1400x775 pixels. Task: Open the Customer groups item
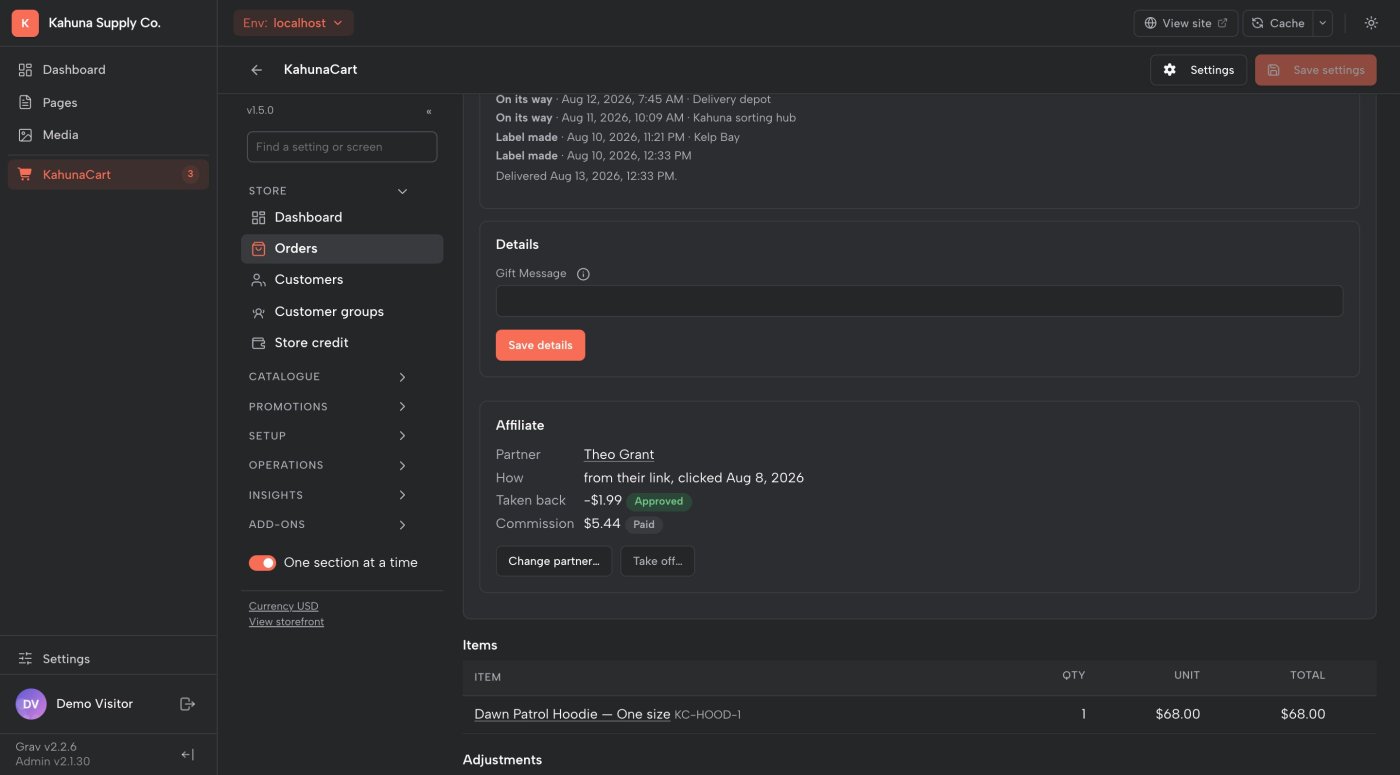(x=342, y=311)
